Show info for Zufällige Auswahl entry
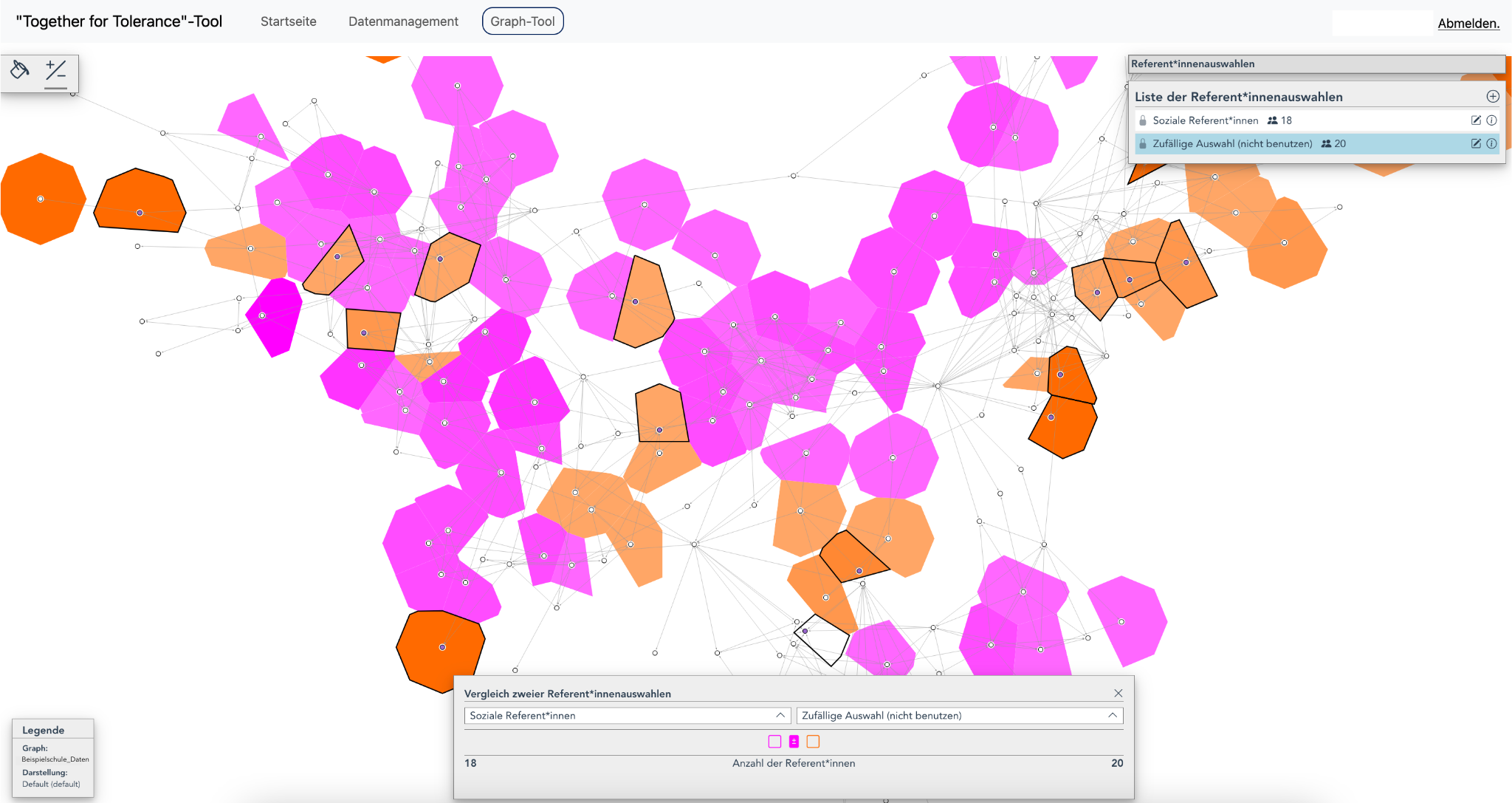Image resolution: width=1512 pixels, height=803 pixels. 1491,144
